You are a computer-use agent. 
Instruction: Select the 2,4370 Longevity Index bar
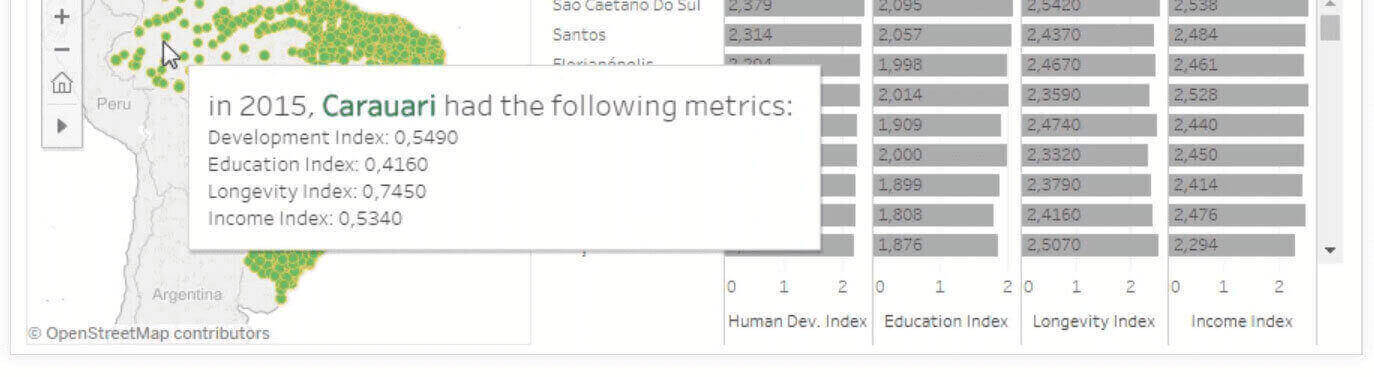[x=1087, y=35]
